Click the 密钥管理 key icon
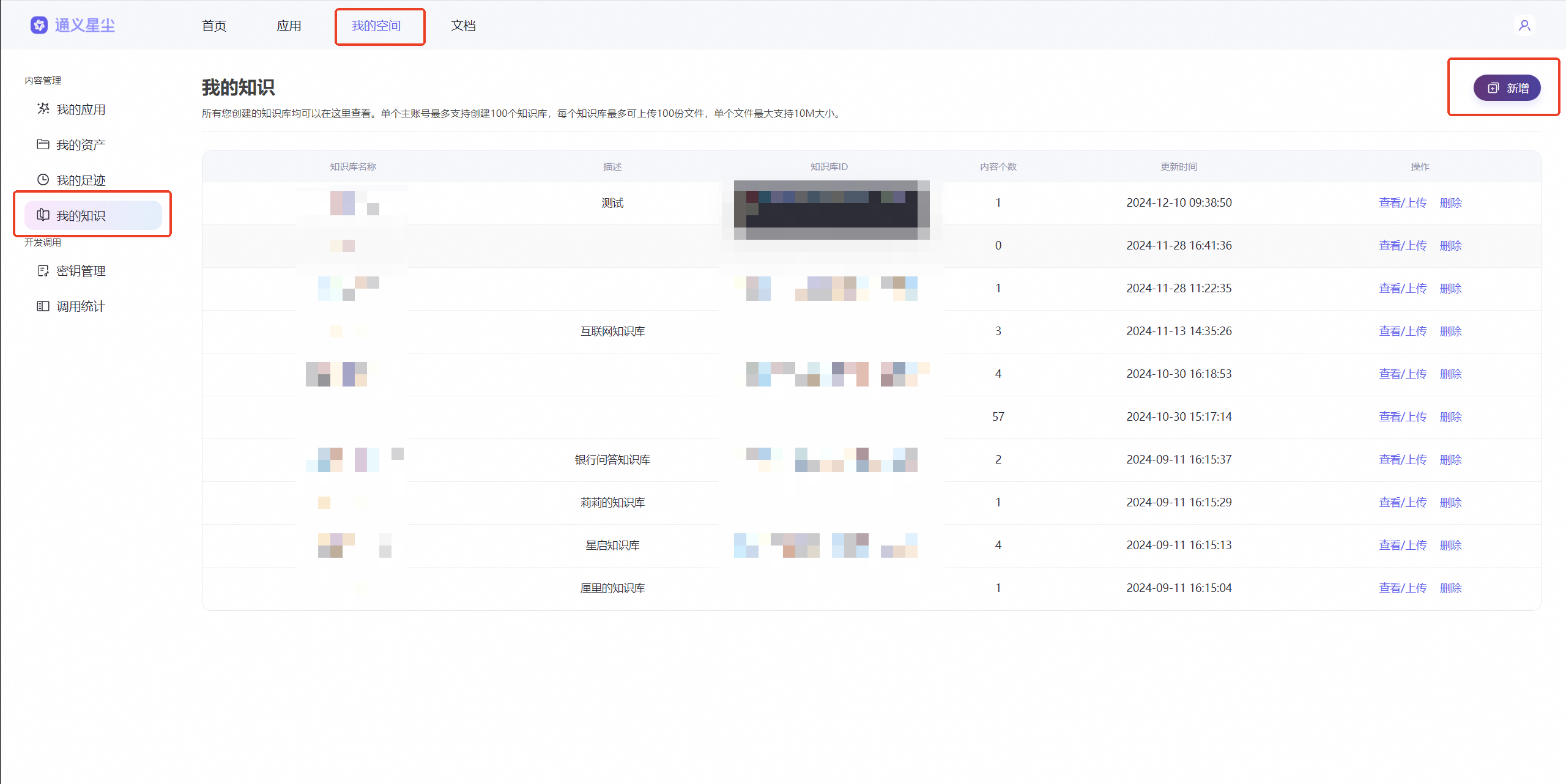 click(x=43, y=270)
